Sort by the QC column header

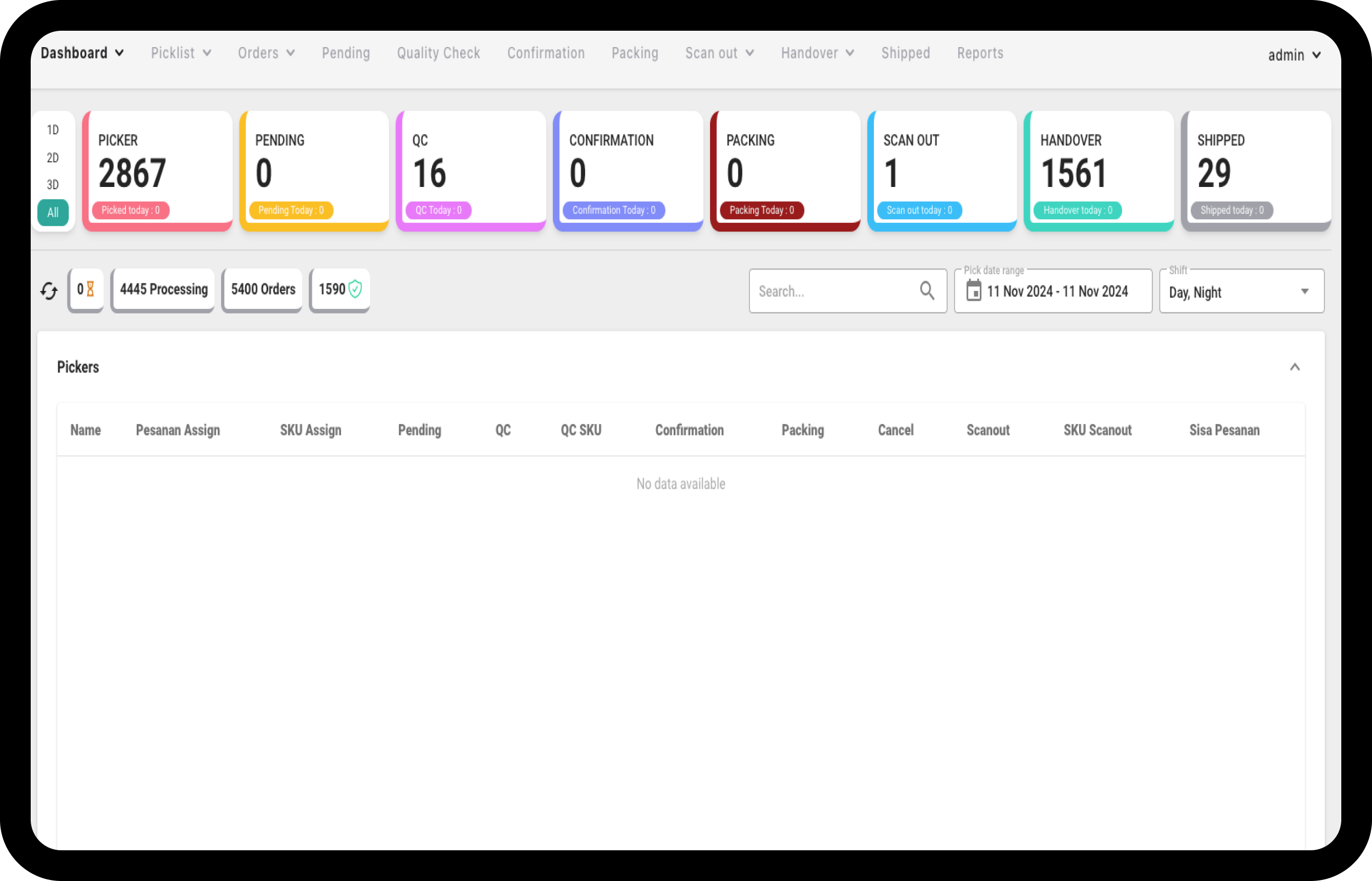pyautogui.click(x=503, y=430)
